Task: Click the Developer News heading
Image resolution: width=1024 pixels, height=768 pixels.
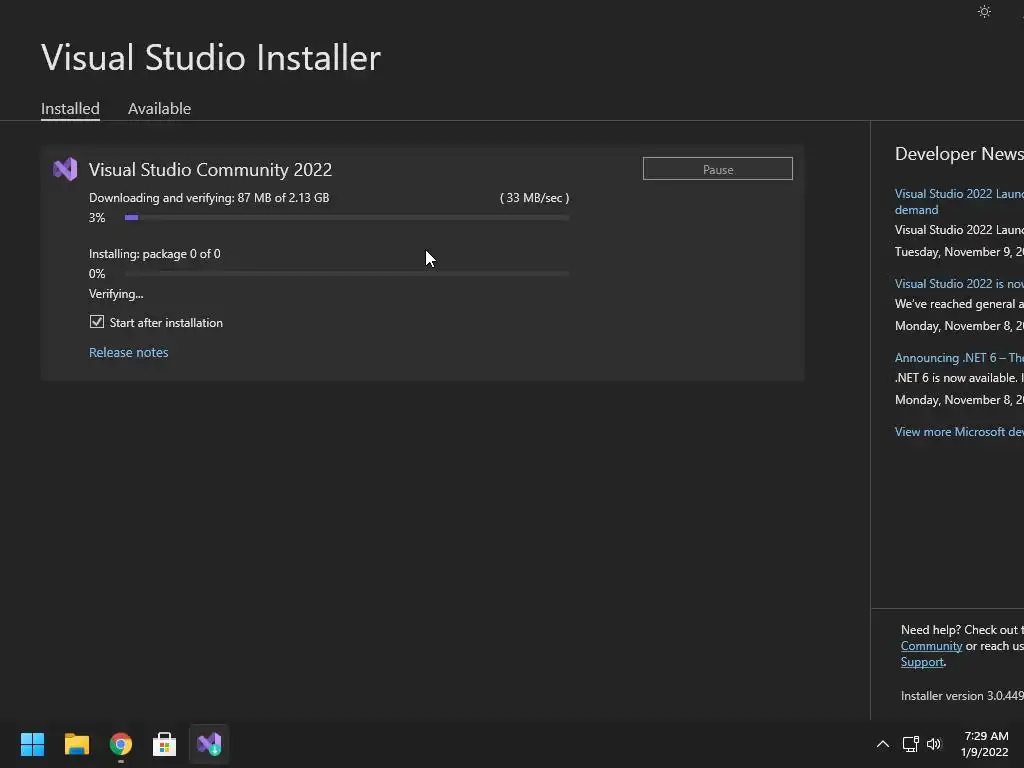Action: click(959, 154)
